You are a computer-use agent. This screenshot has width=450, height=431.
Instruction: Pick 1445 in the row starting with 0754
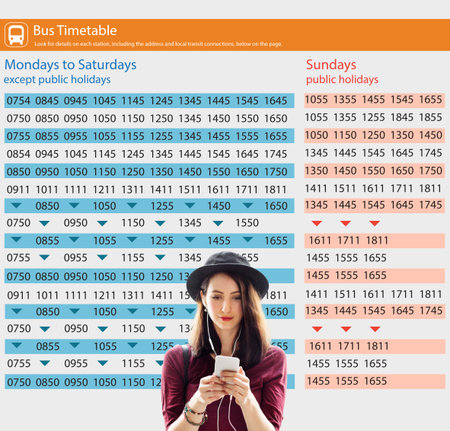(219, 101)
